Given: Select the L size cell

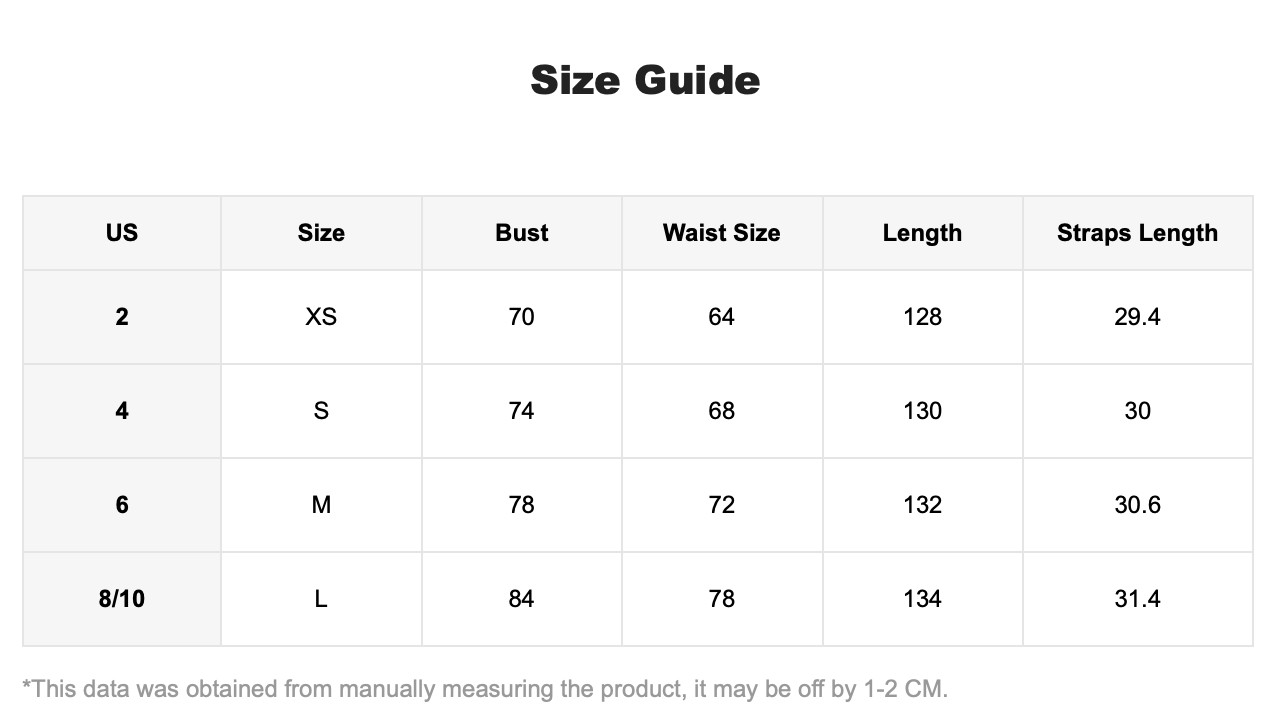Looking at the screenshot, I should click(x=321, y=599).
